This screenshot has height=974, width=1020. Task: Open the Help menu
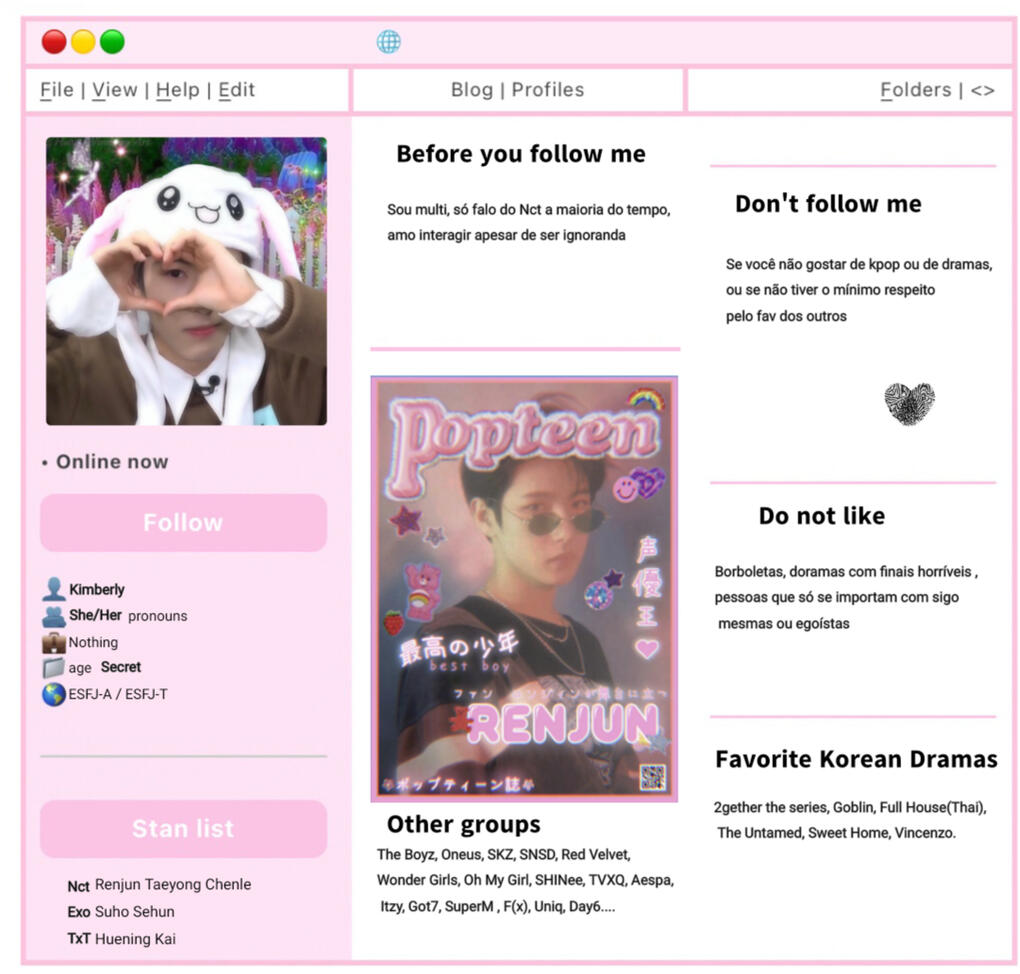(178, 90)
